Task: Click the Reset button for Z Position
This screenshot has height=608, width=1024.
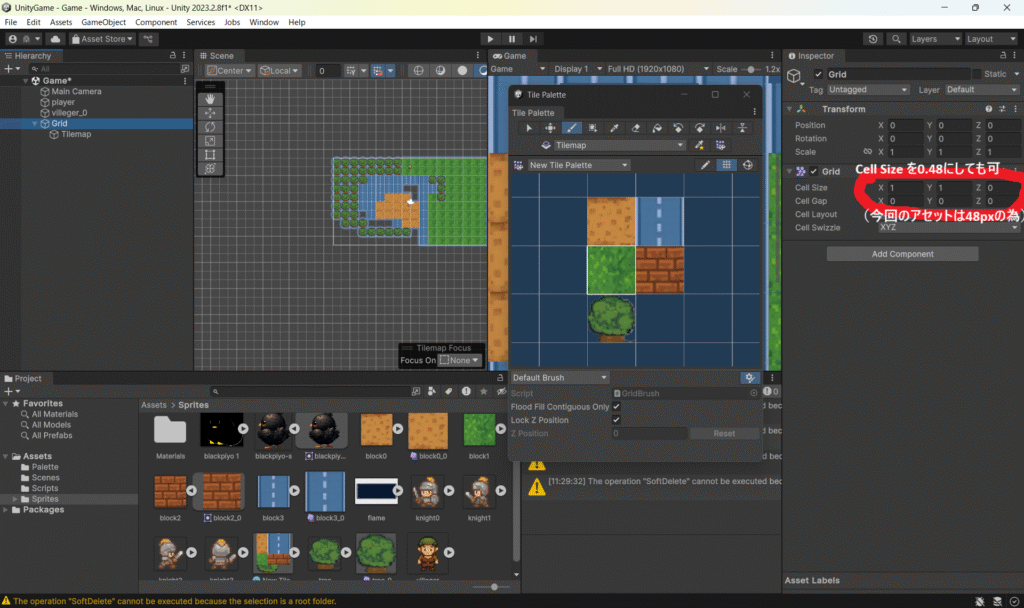Action: (x=724, y=434)
